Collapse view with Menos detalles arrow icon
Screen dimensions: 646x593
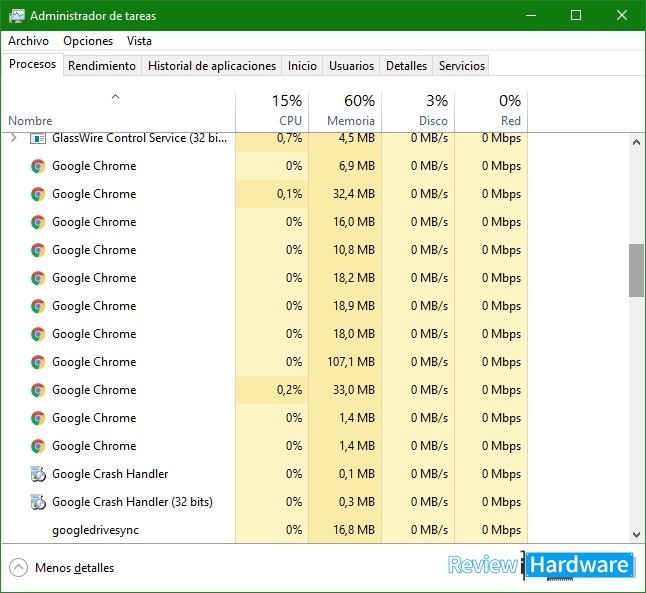click(19, 568)
